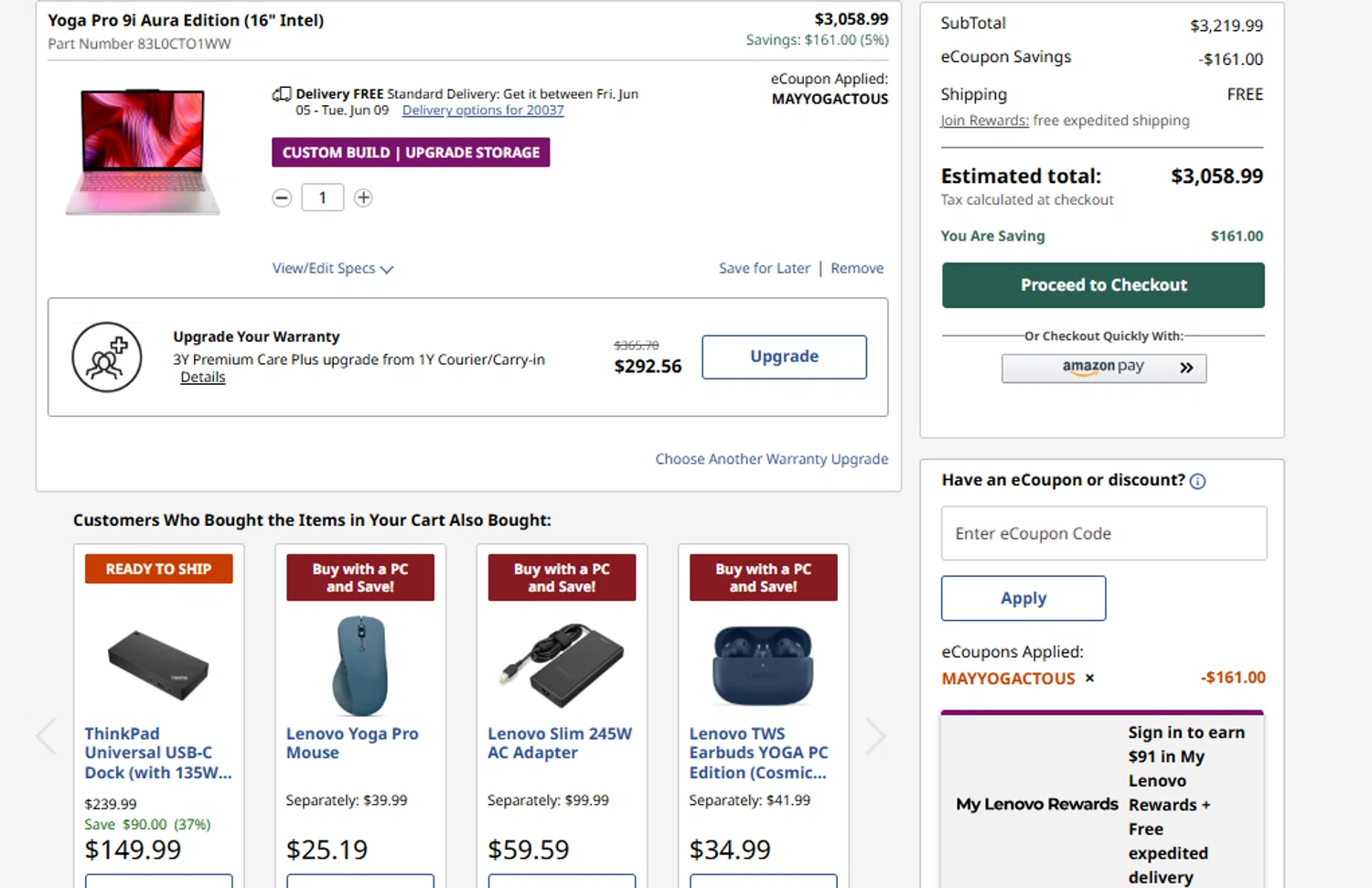1372x888 pixels.
Task: Click the delivery truck icon
Action: pyautogui.click(x=282, y=93)
